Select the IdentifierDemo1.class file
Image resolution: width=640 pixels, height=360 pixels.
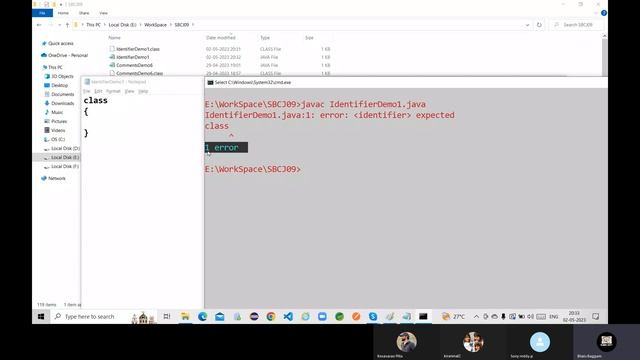click(138, 49)
